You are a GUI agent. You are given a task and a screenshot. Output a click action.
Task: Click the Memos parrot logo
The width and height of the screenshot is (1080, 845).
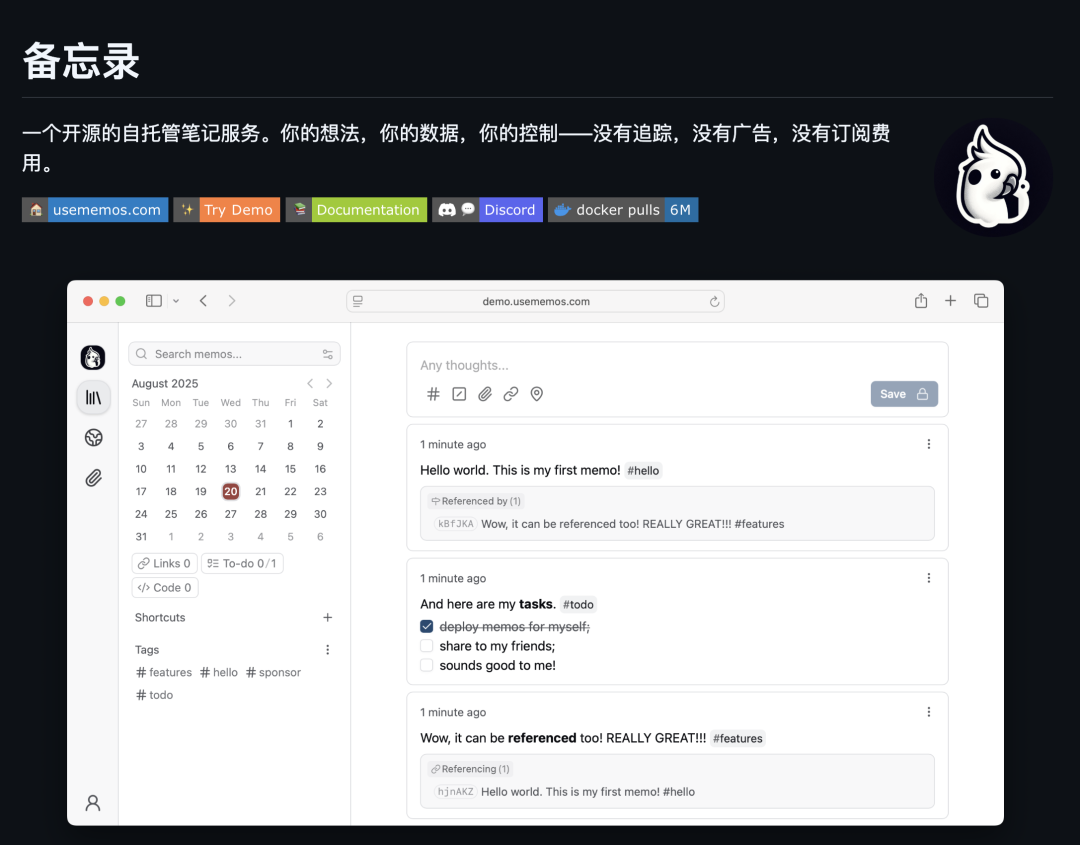[93, 357]
